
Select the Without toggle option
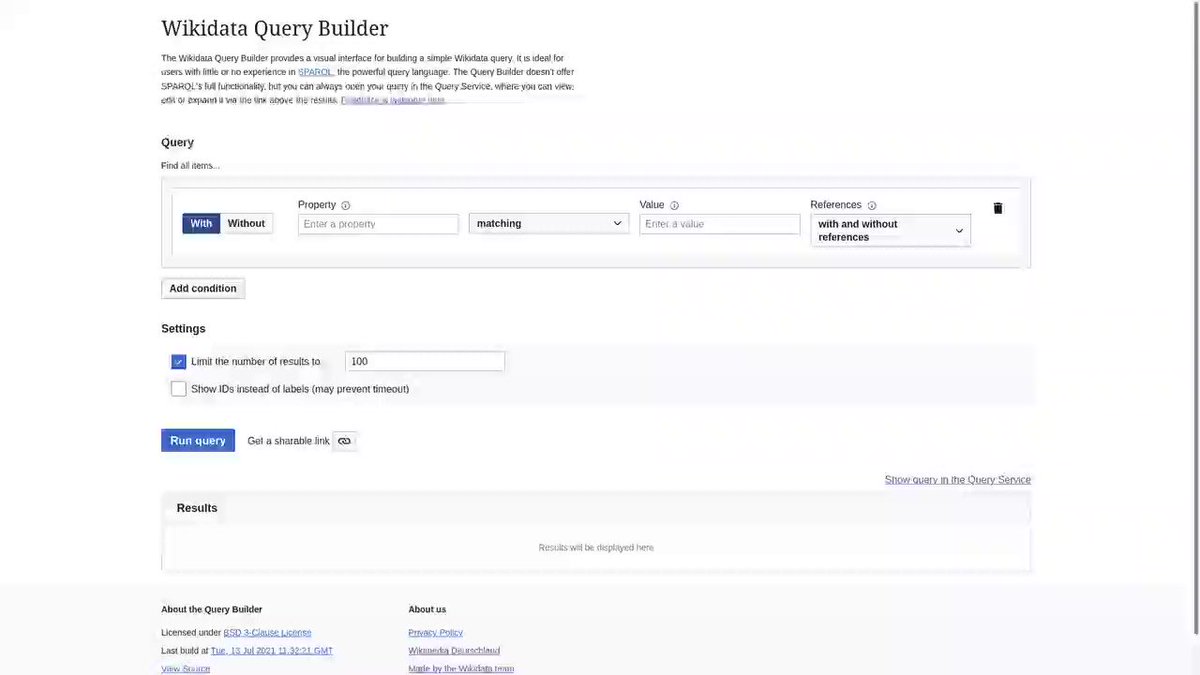(x=246, y=223)
